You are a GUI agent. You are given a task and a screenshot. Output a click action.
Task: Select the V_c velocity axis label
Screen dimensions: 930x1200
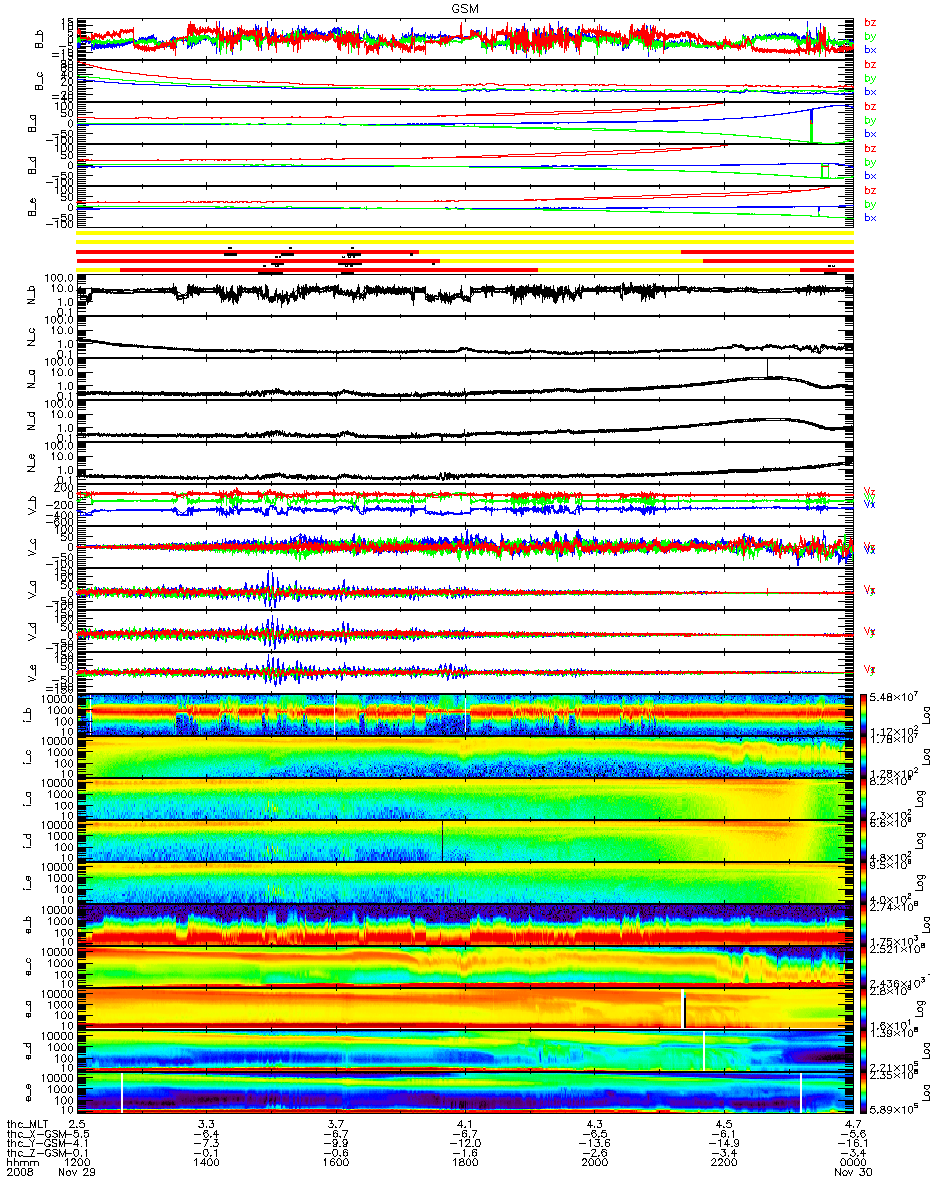[x=30, y=547]
